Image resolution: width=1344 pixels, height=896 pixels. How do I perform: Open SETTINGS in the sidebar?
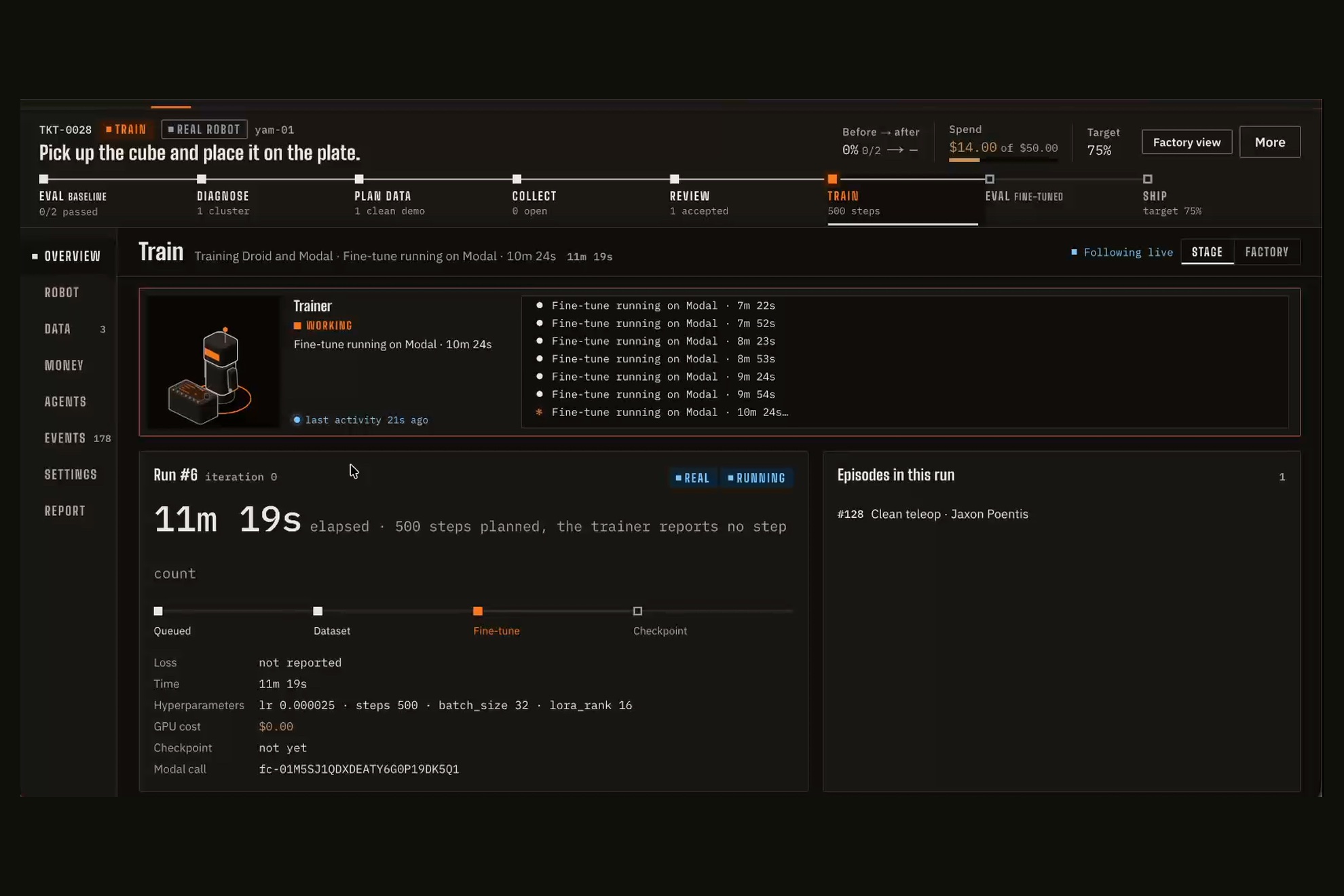(71, 474)
